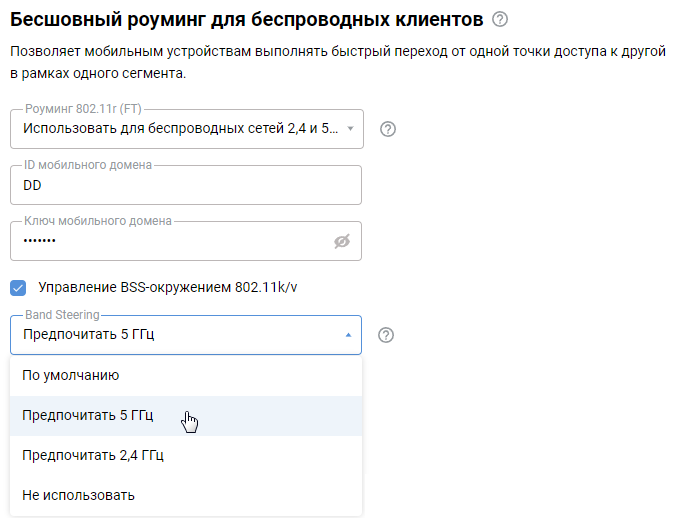The height and width of the screenshot is (527, 676).
Task: Click into the Ключ мобильного домена password field
Action: (x=170, y=241)
